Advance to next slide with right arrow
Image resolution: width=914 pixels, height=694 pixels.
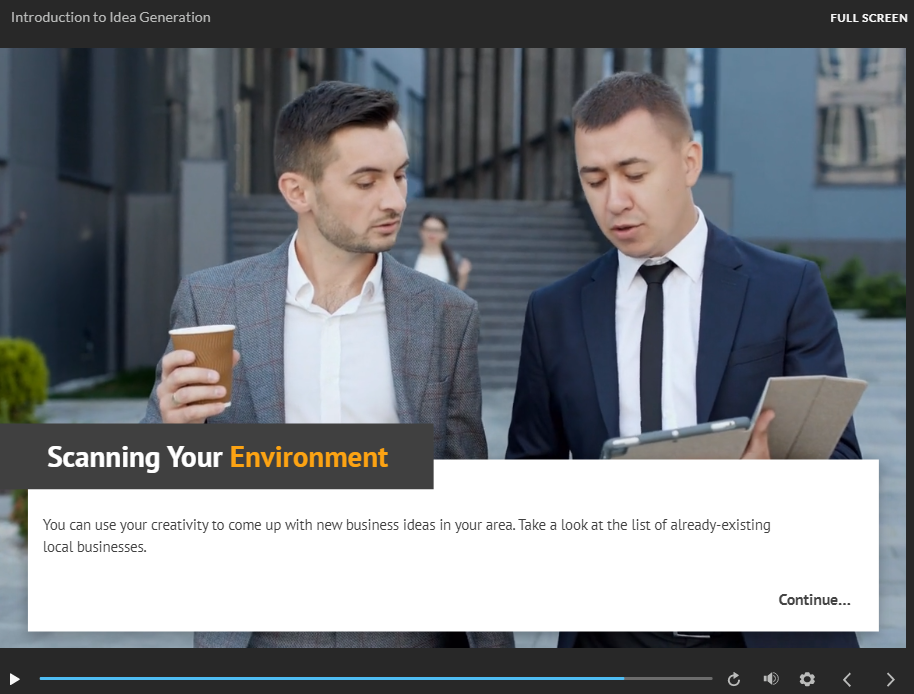(890, 679)
